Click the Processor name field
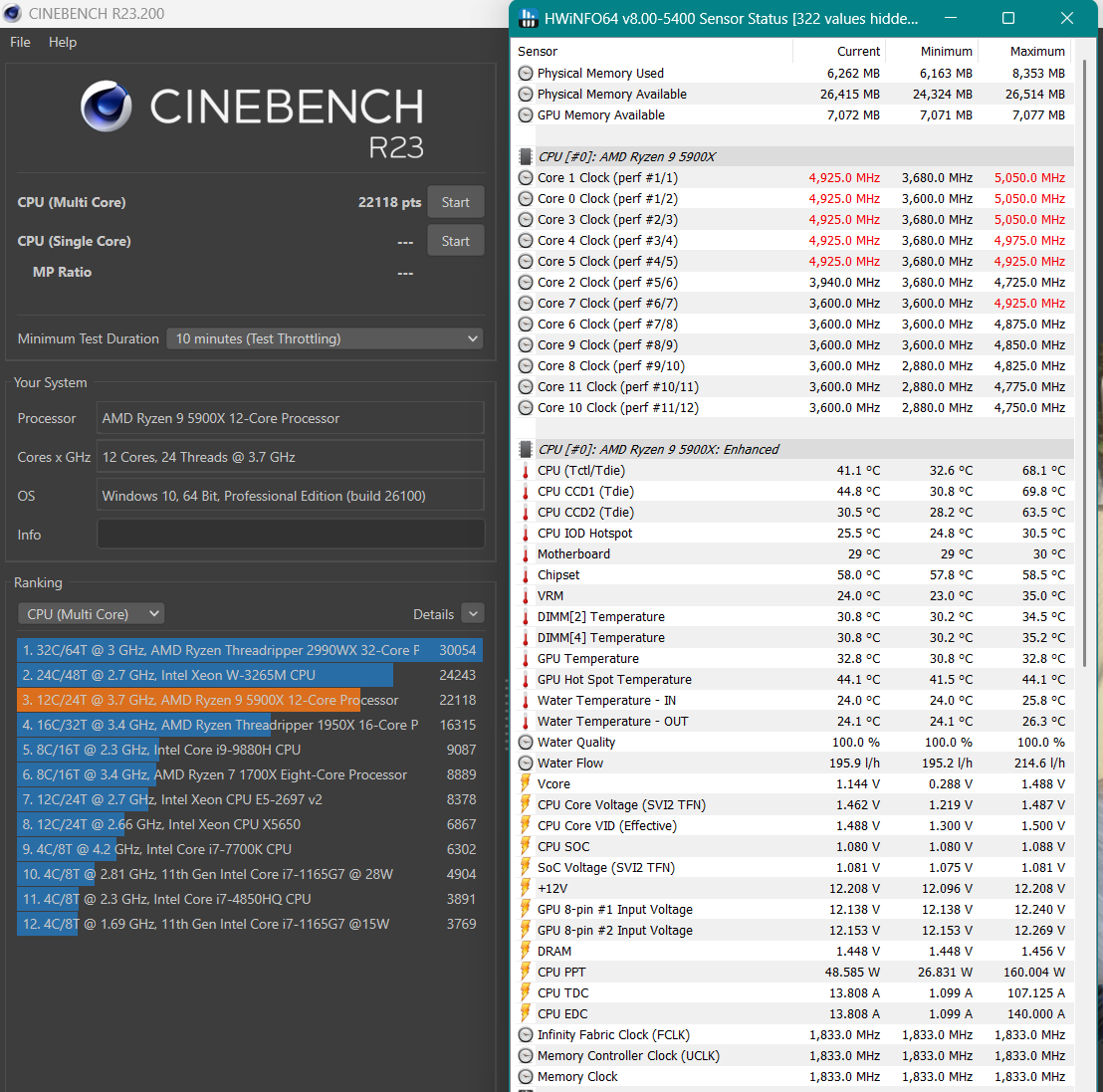The width and height of the screenshot is (1103, 1092). pos(291,418)
